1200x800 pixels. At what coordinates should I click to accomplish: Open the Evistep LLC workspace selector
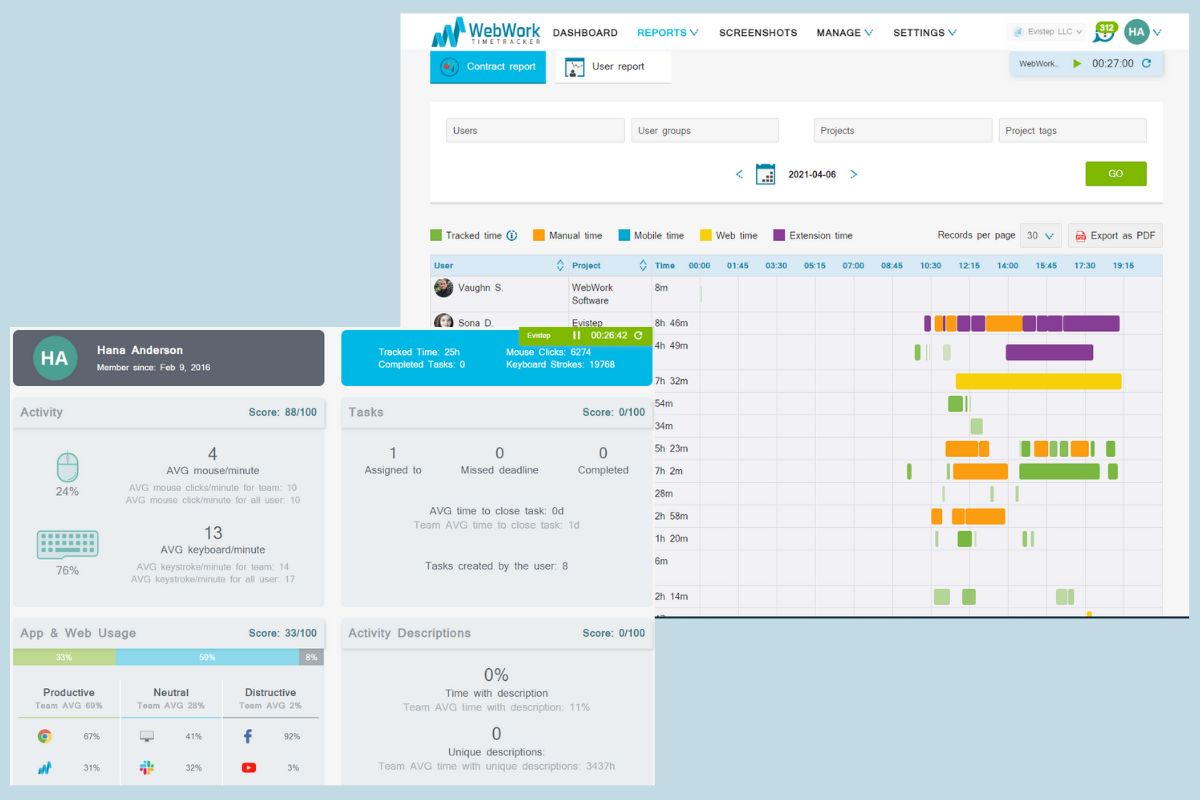point(1046,31)
